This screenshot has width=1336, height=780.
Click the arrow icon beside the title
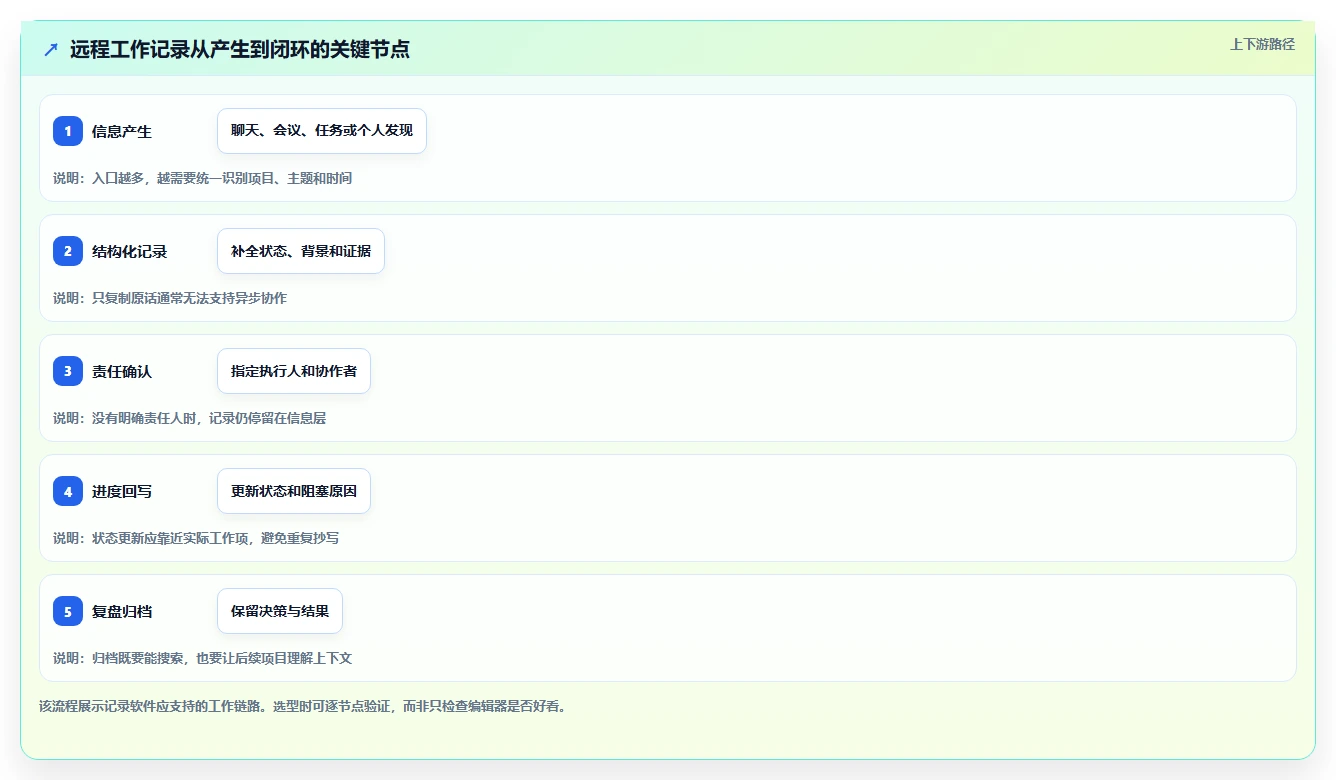click(x=51, y=49)
